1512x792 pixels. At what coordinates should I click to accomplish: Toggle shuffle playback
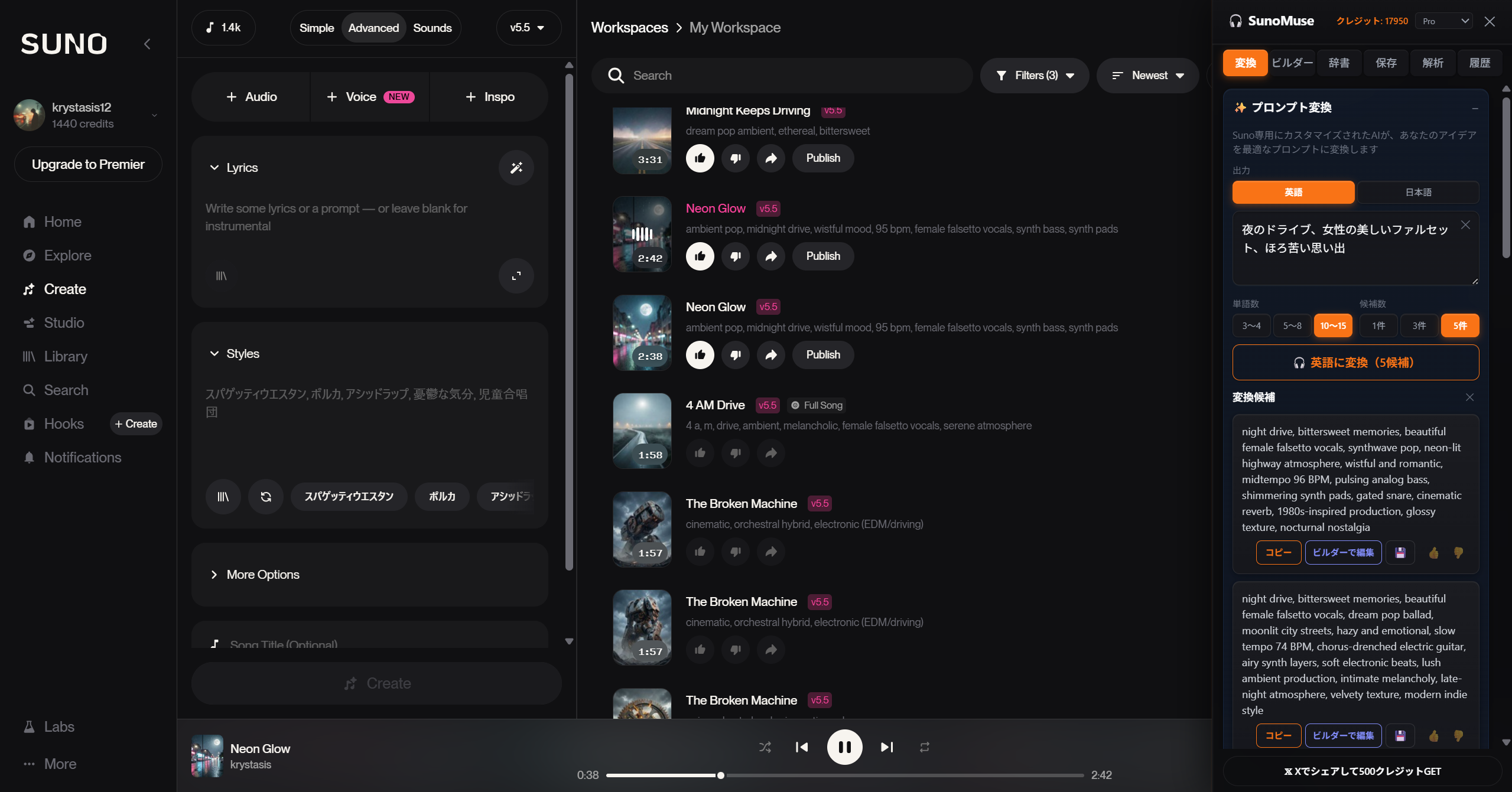[765, 747]
